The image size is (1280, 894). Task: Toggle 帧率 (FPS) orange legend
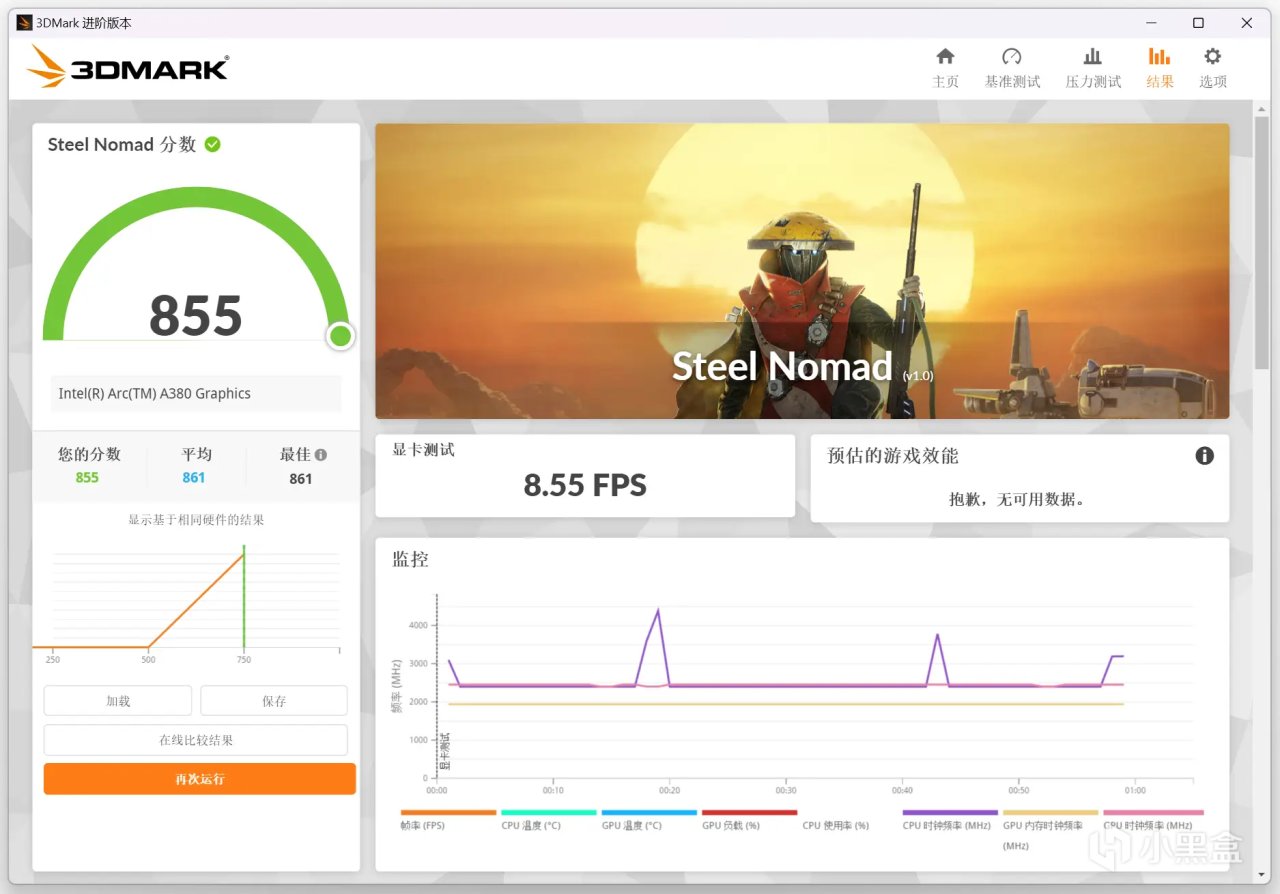coord(448,813)
